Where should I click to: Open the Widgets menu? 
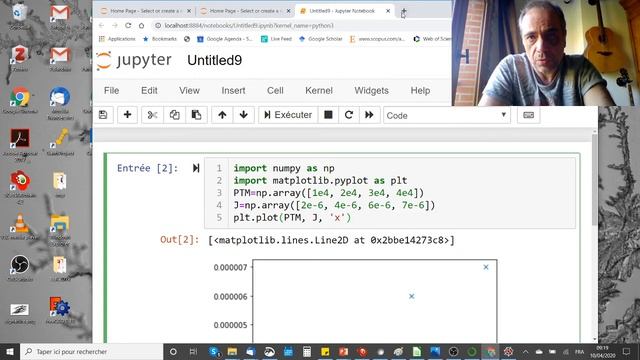click(x=371, y=91)
